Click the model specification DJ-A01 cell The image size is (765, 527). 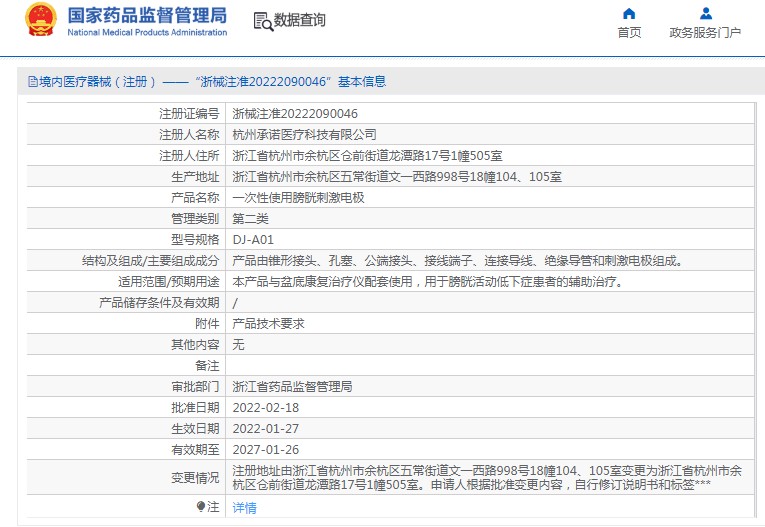point(253,239)
